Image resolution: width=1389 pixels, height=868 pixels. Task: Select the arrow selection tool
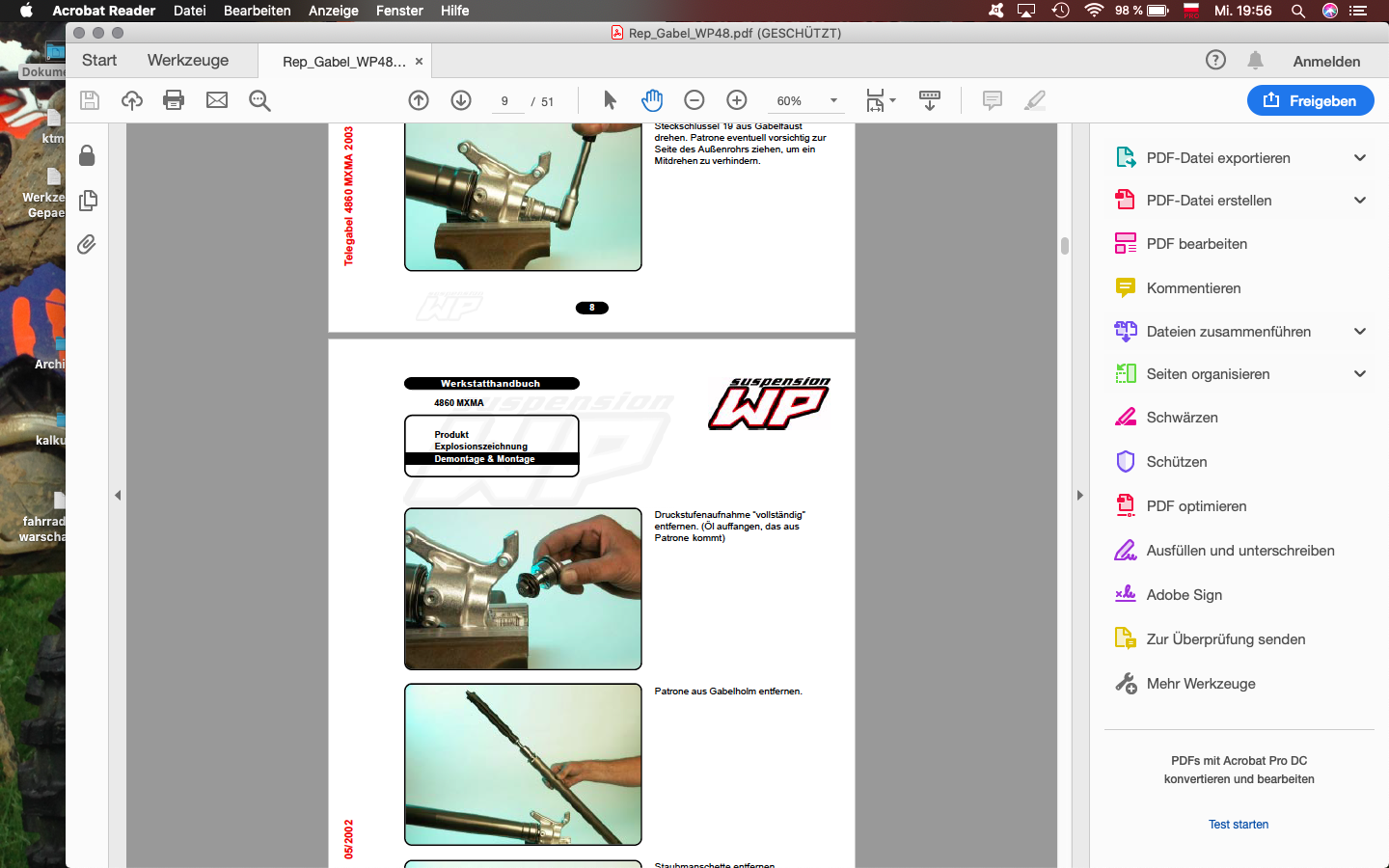(x=610, y=100)
